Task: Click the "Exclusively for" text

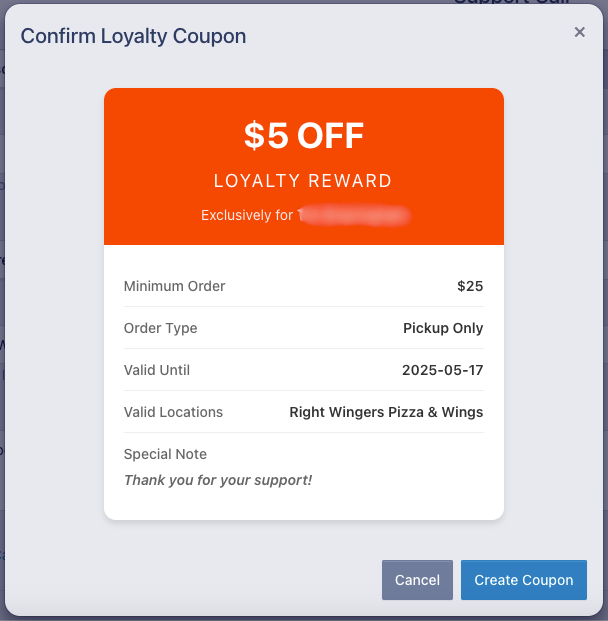Action: 247,215
